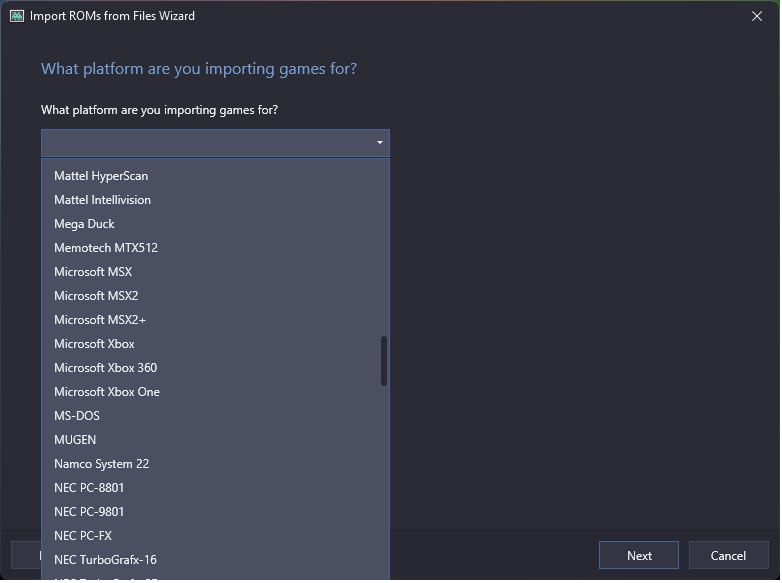782x583 pixels.
Task: Choose Mattel Intellivision platform
Action: [x=215, y=200]
